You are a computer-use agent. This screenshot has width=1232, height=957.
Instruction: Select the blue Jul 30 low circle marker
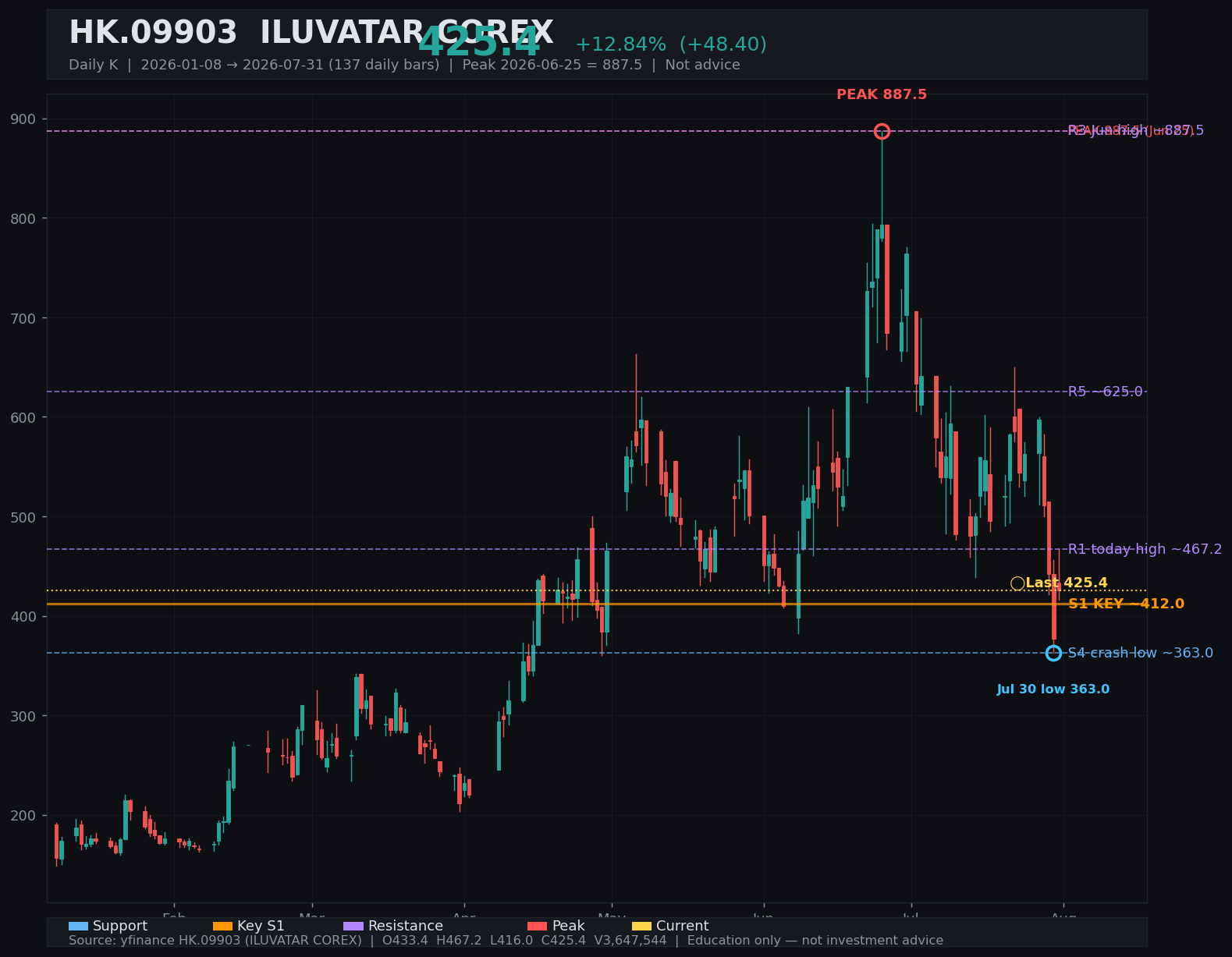pyautogui.click(x=1053, y=653)
